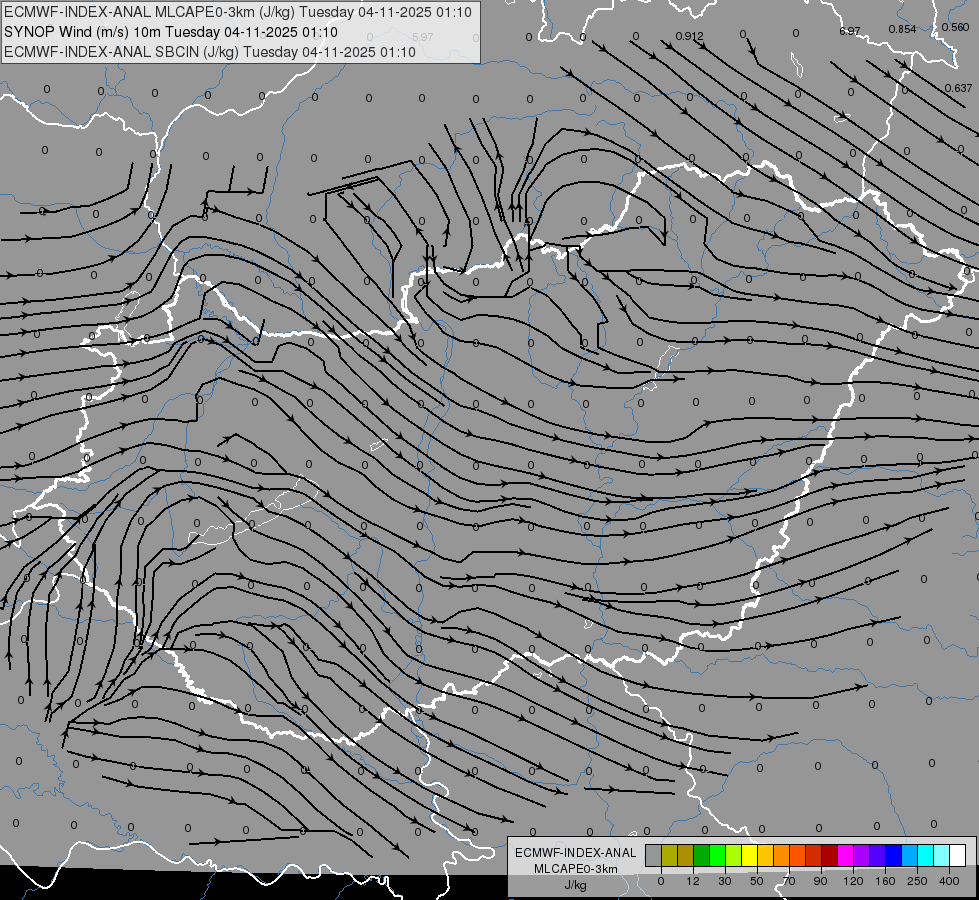Click the pure blue legend swatch
Screen dimensions: 979x900
click(x=893, y=855)
